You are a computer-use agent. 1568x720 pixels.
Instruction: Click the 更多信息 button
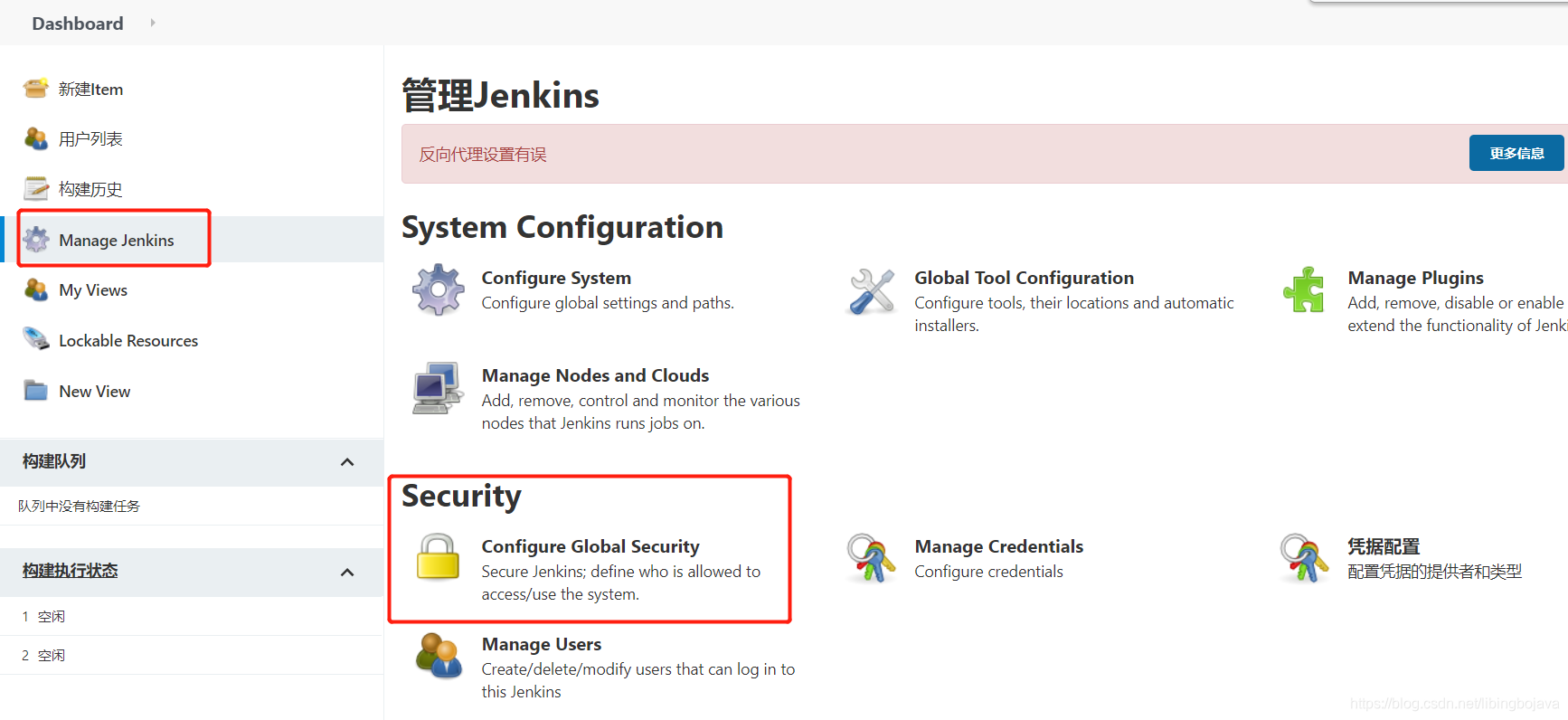coord(1516,153)
